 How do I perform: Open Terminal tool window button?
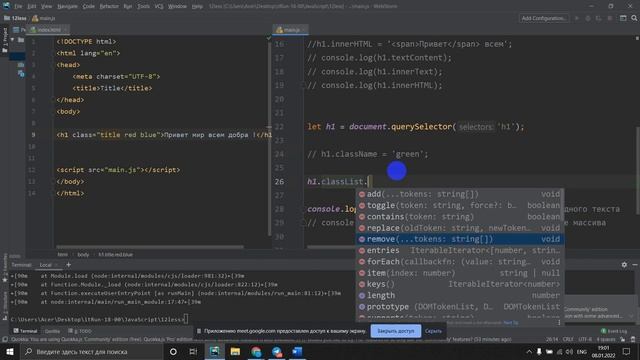tap(25, 331)
